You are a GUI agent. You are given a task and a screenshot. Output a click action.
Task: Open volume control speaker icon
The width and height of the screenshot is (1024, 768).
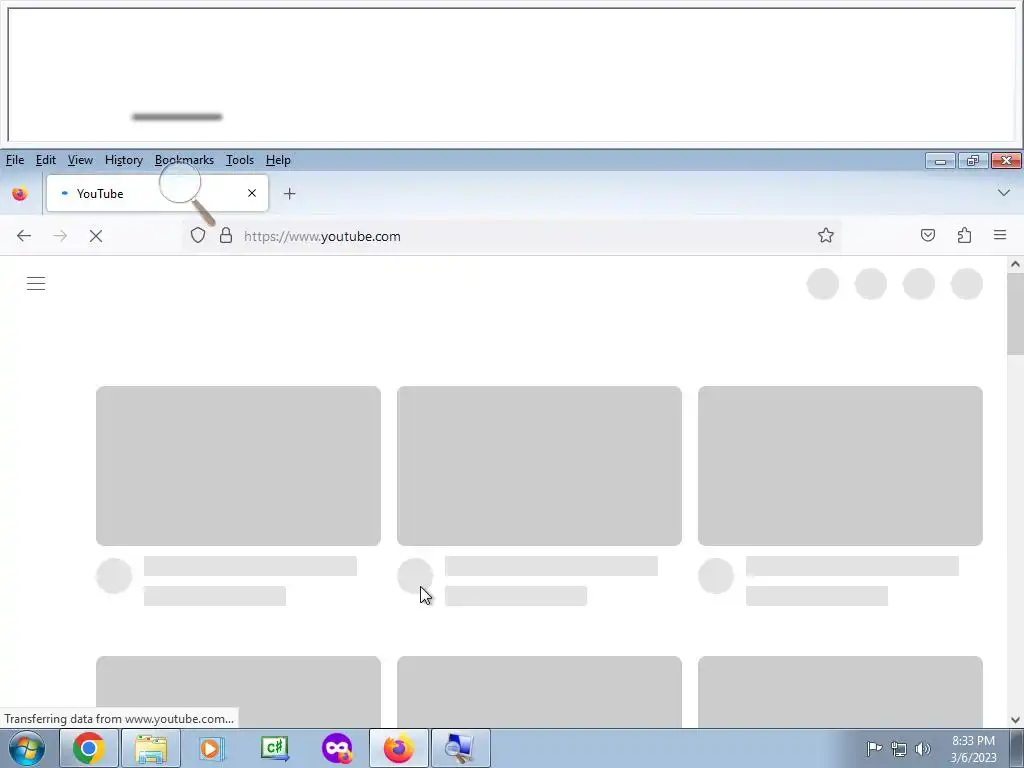tap(923, 749)
